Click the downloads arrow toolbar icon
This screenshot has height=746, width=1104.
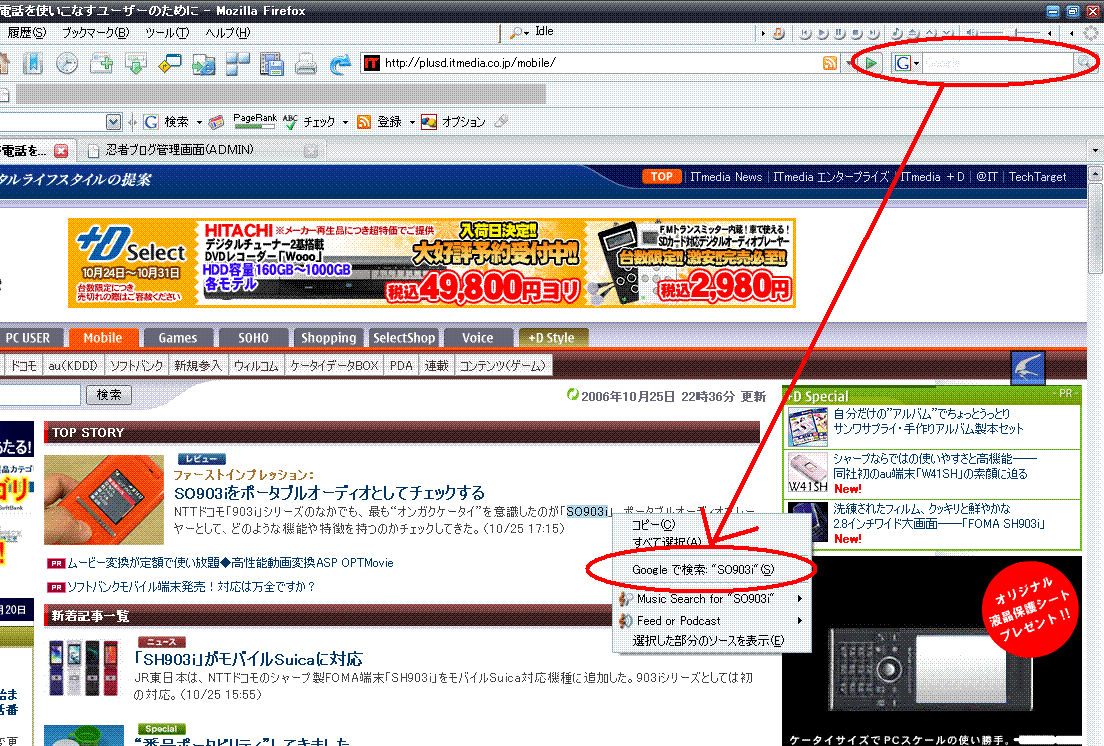(x=135, y=63)
